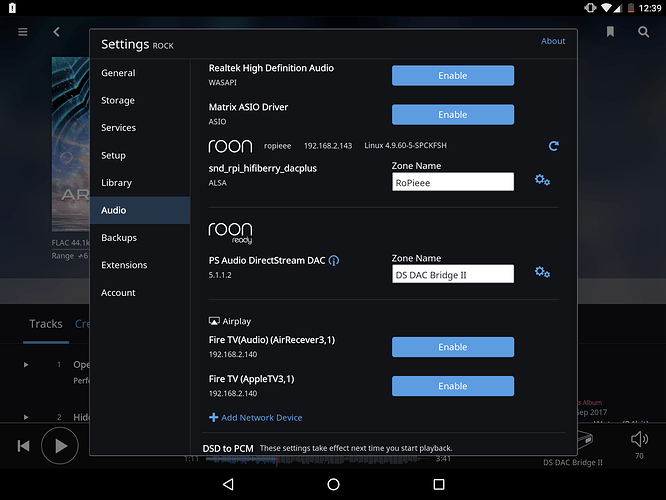Show info for PS Audio DirectStream DAC
The image size is (666, 500).
334,260
